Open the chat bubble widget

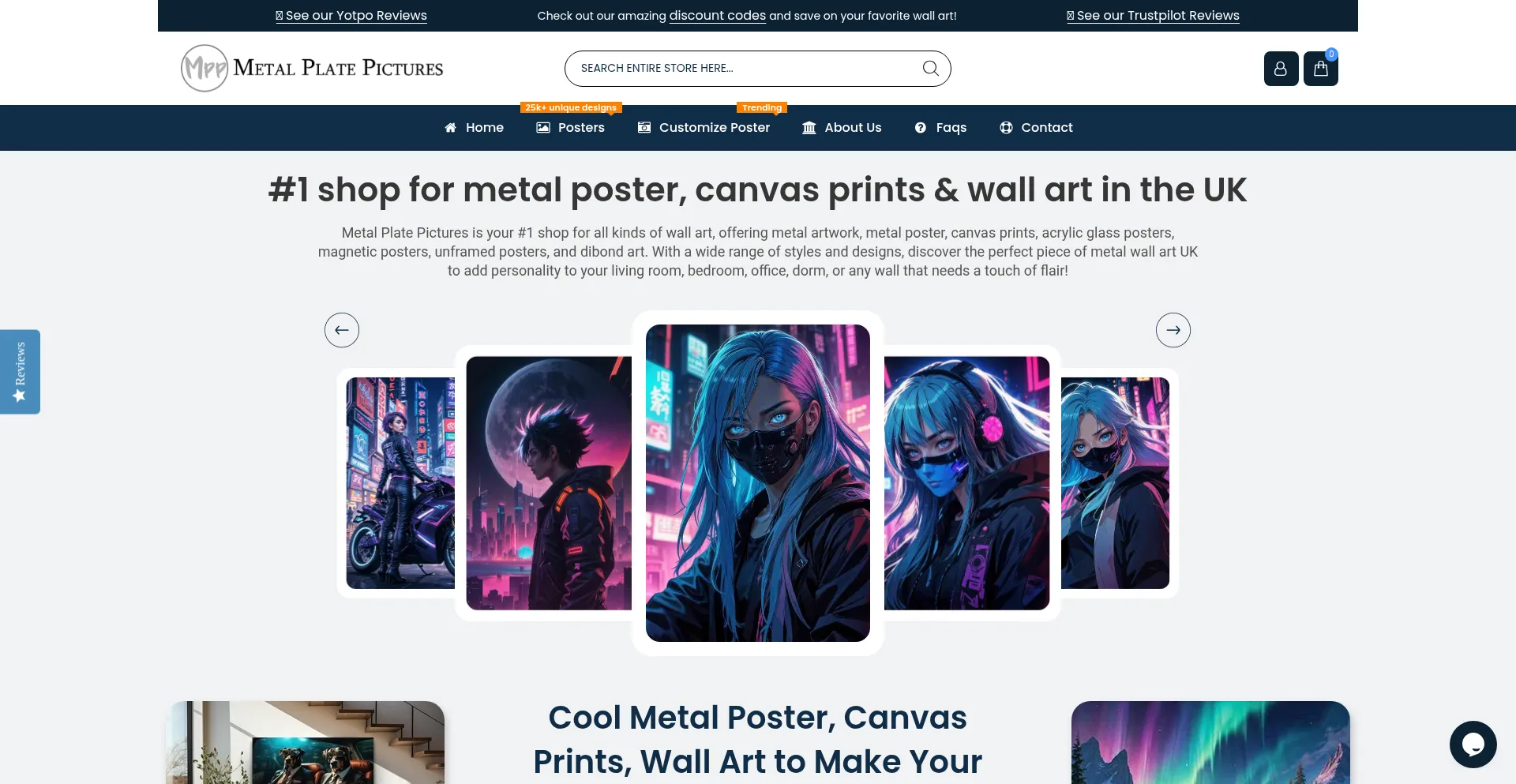1473,744
